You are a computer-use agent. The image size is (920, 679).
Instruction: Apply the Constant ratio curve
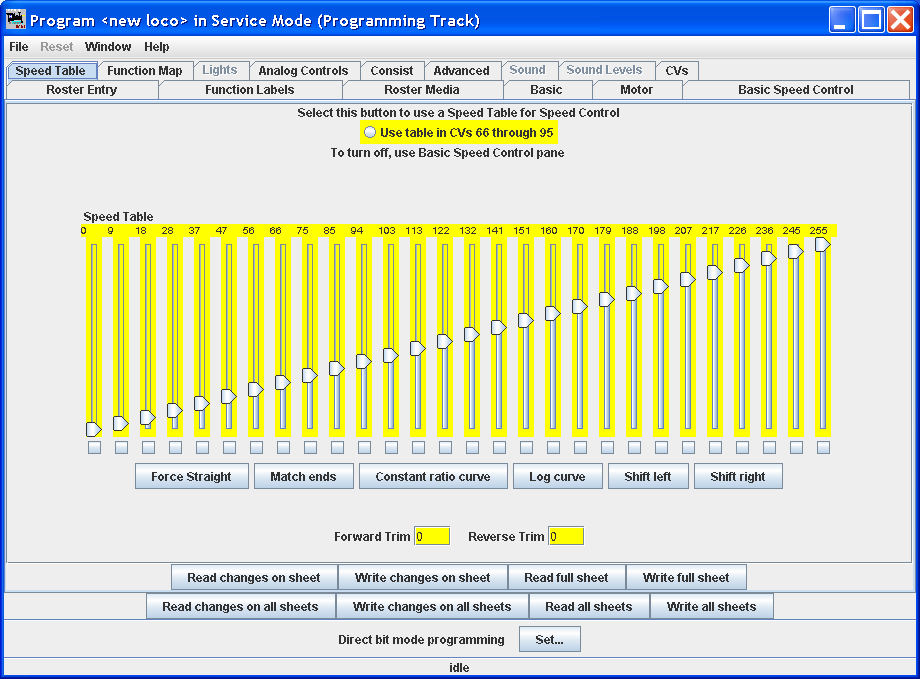(433, 477)
